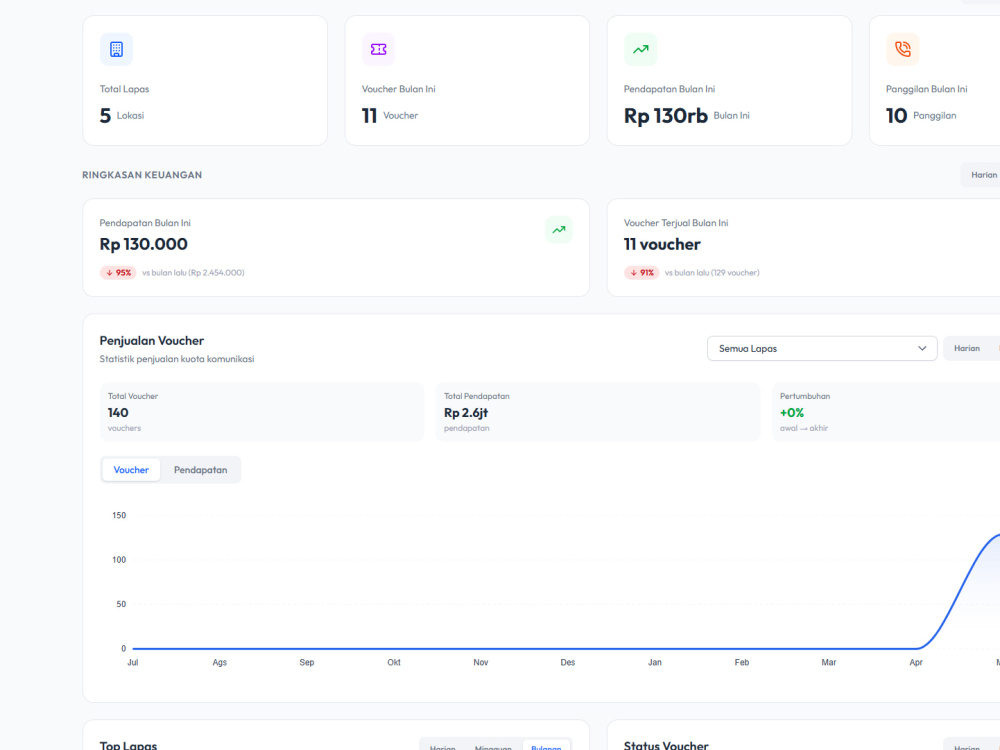Click the '11 Voucher' value in top card
Screen dimensions: 1000x750
point(390,115)
